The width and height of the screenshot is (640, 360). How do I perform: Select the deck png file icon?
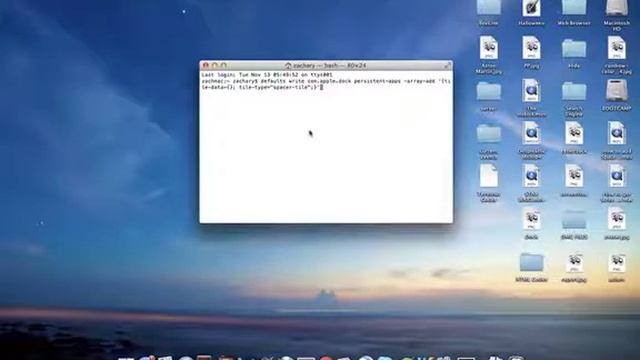(531, 220)
